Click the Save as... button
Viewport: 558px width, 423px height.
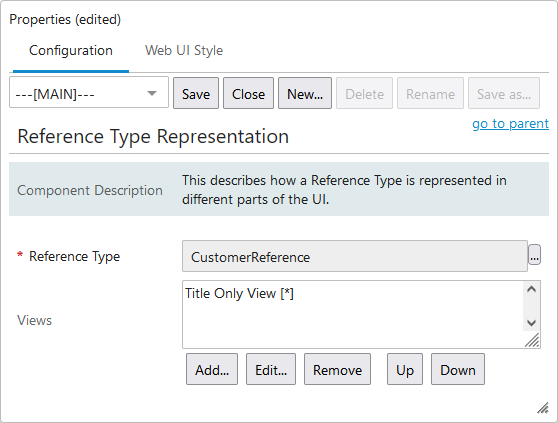[504, 93]
